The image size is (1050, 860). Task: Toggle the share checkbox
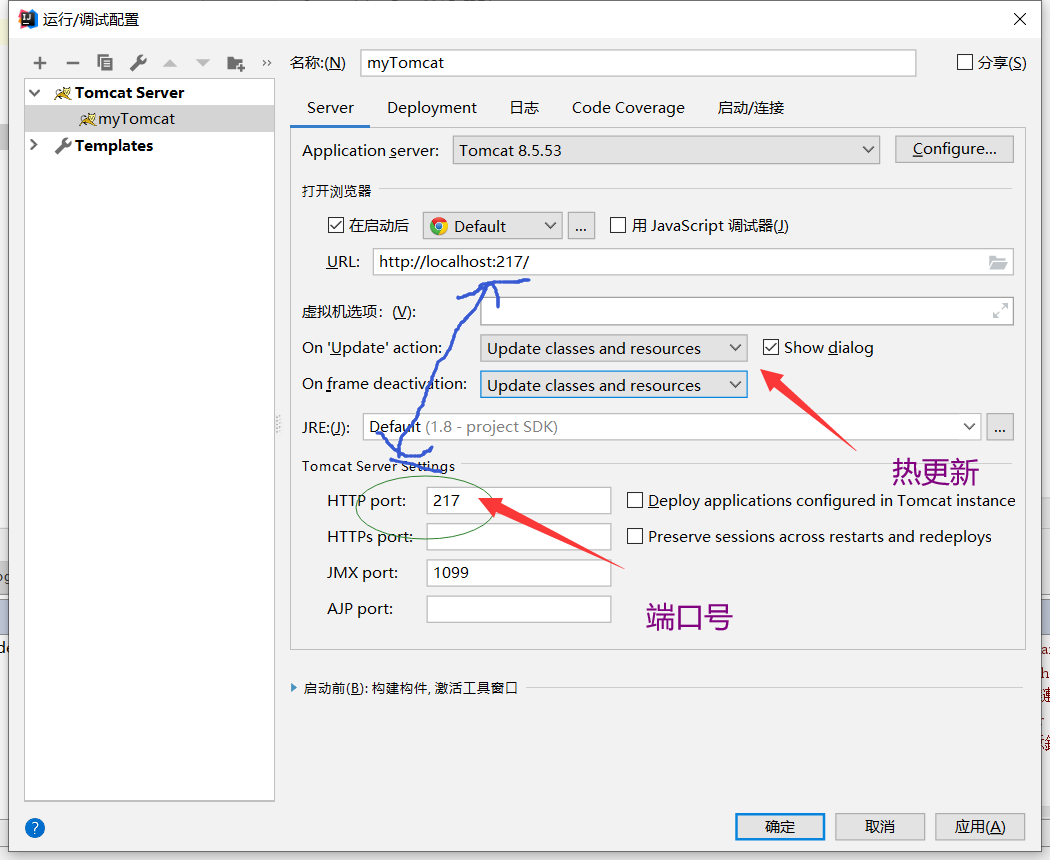[x=964, y=62]
